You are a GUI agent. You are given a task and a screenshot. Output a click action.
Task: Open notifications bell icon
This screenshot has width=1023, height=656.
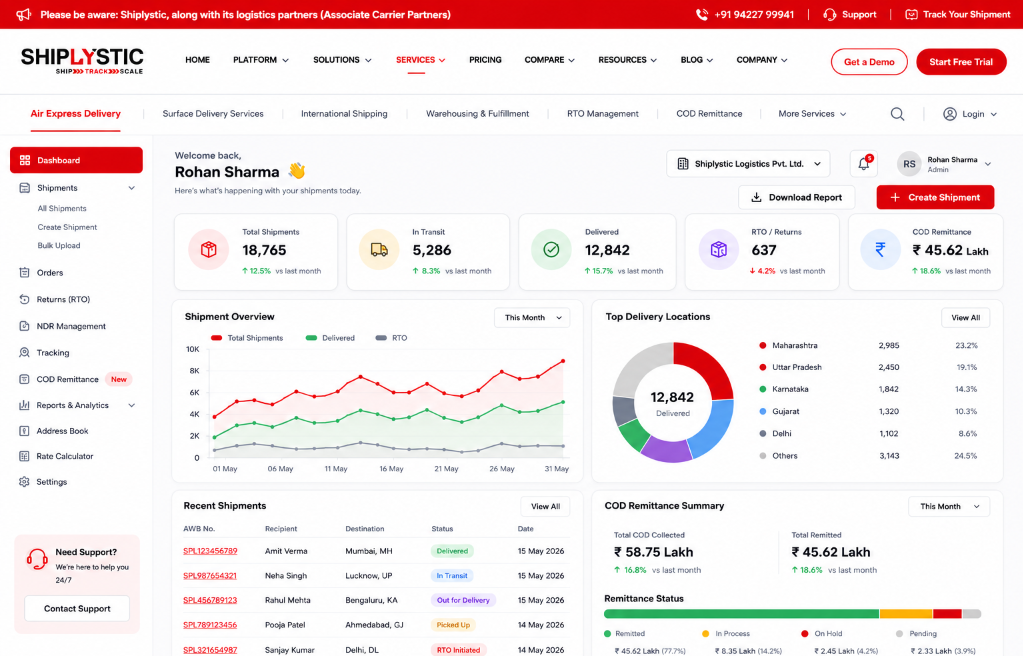[x=864, y=163]
